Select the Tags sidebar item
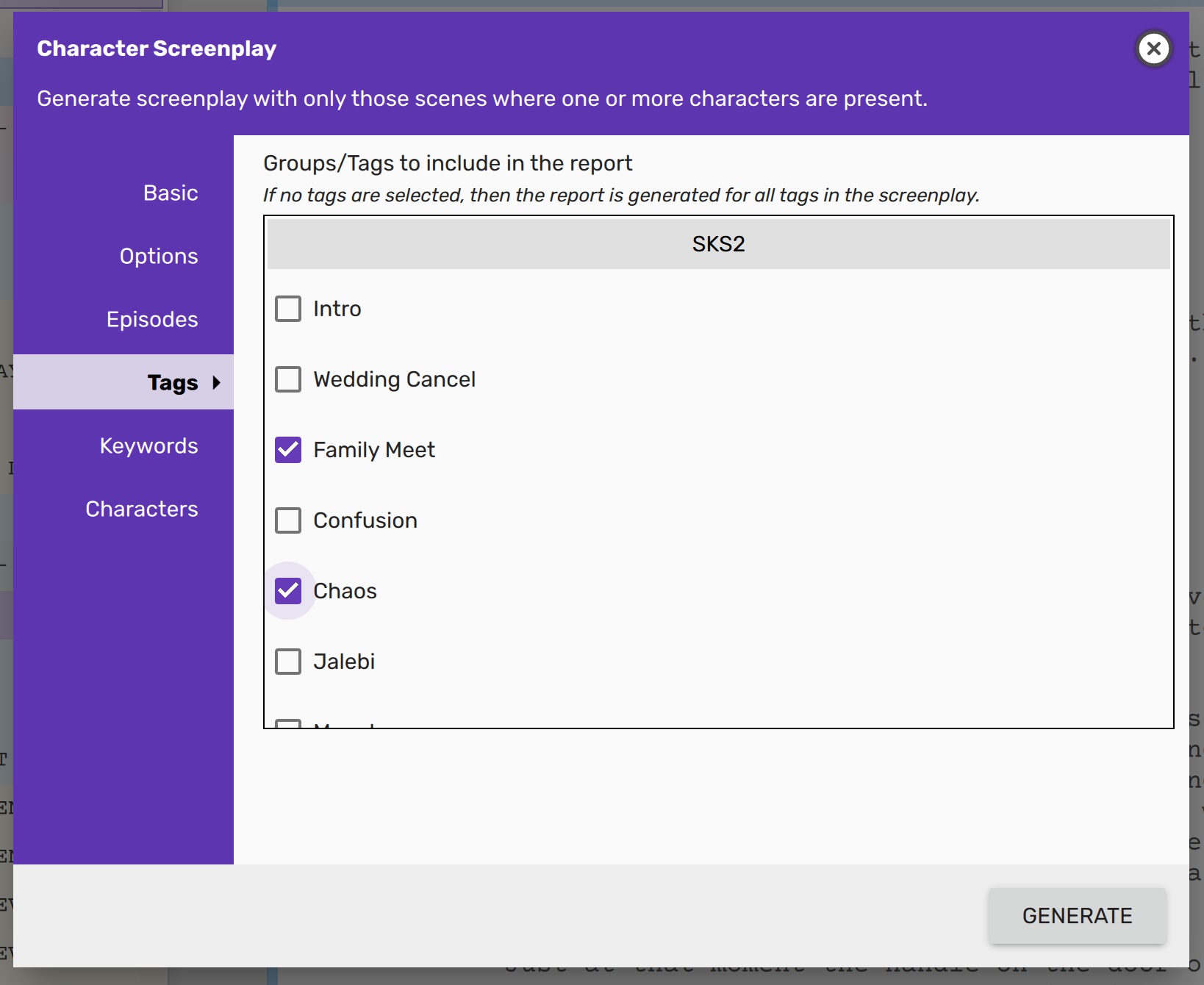1204x985 pixels. pos(173,382)
